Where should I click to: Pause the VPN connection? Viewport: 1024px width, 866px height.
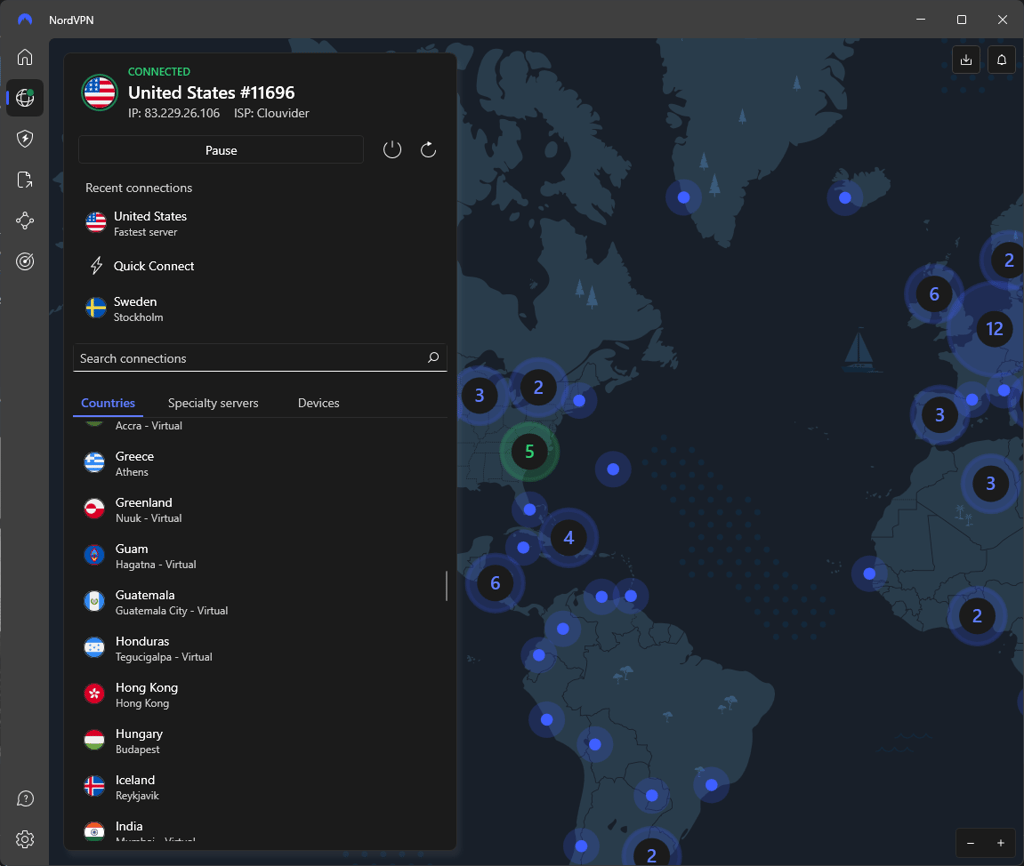click(x=221, y=150)
